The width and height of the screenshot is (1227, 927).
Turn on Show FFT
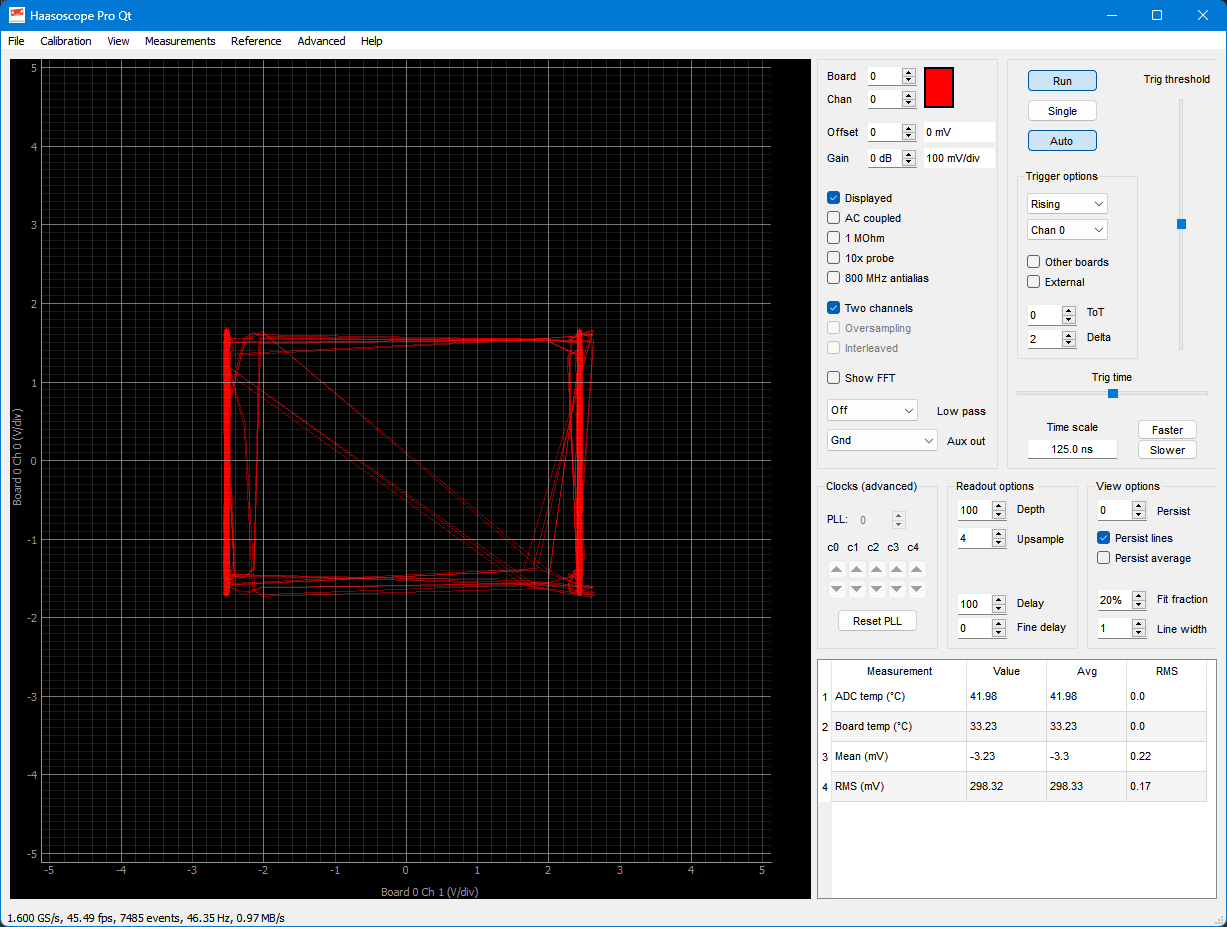[834, 378]
